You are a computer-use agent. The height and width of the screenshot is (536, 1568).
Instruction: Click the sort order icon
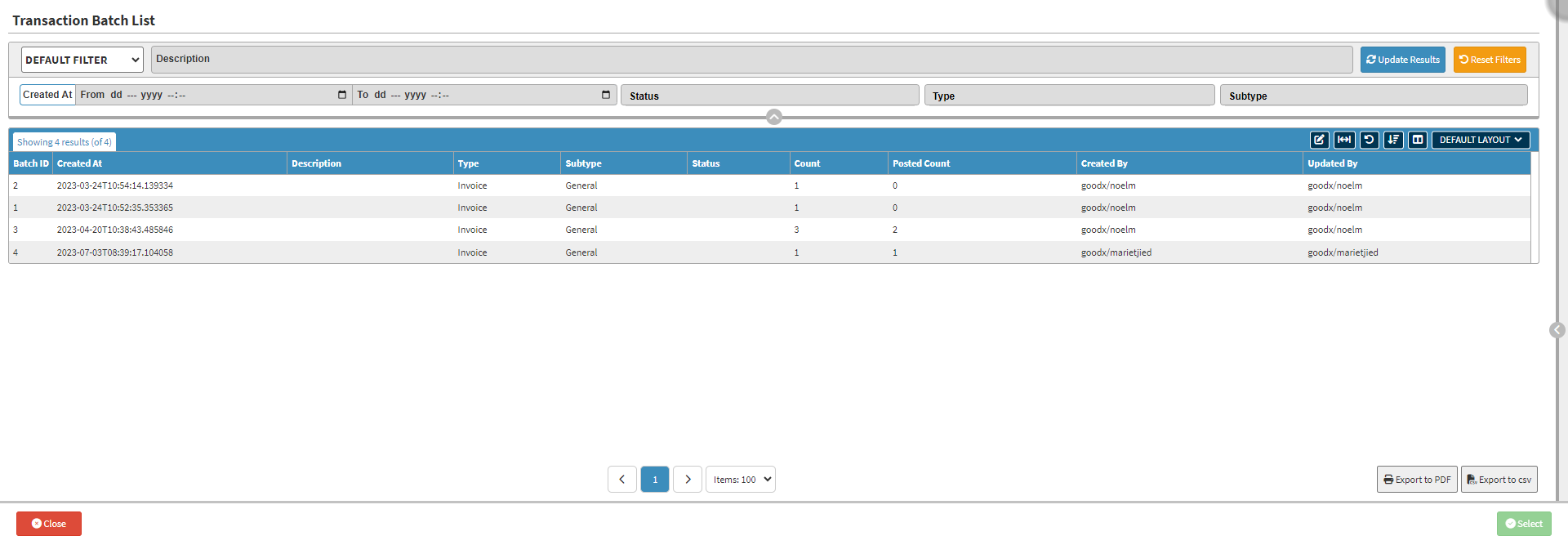[1393, 140]
